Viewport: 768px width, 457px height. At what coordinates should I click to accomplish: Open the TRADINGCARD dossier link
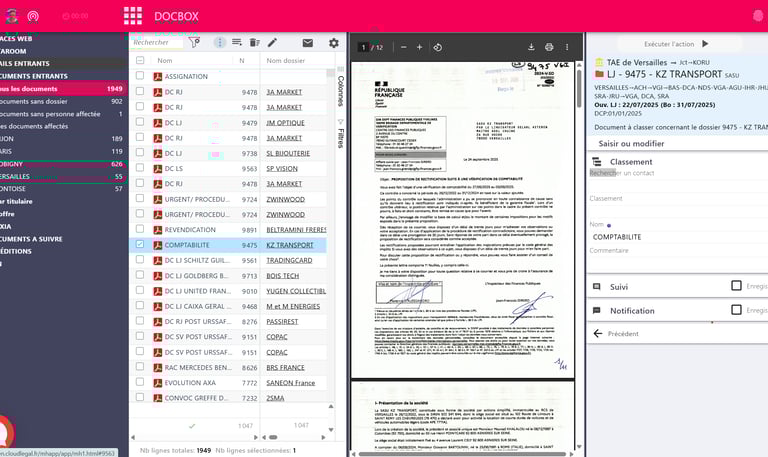click(x=289, y=261)
